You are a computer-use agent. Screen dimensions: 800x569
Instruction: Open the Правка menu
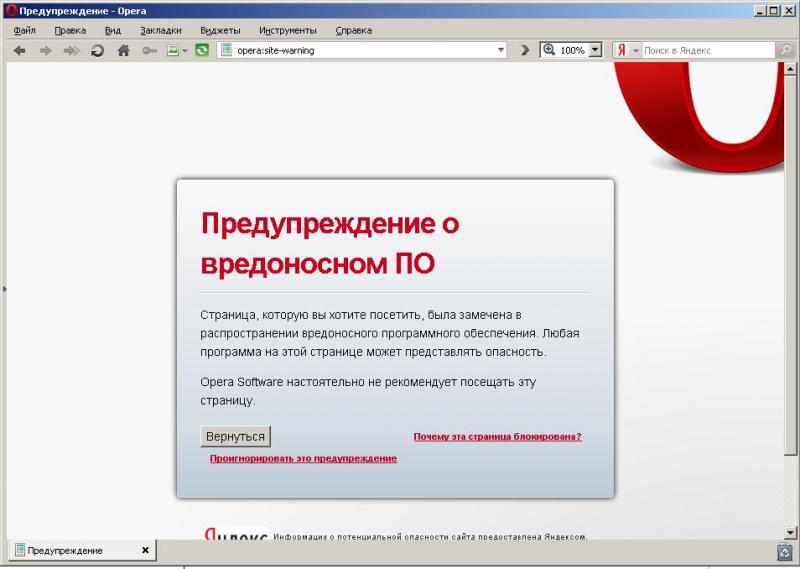click(x=70, y=31)
